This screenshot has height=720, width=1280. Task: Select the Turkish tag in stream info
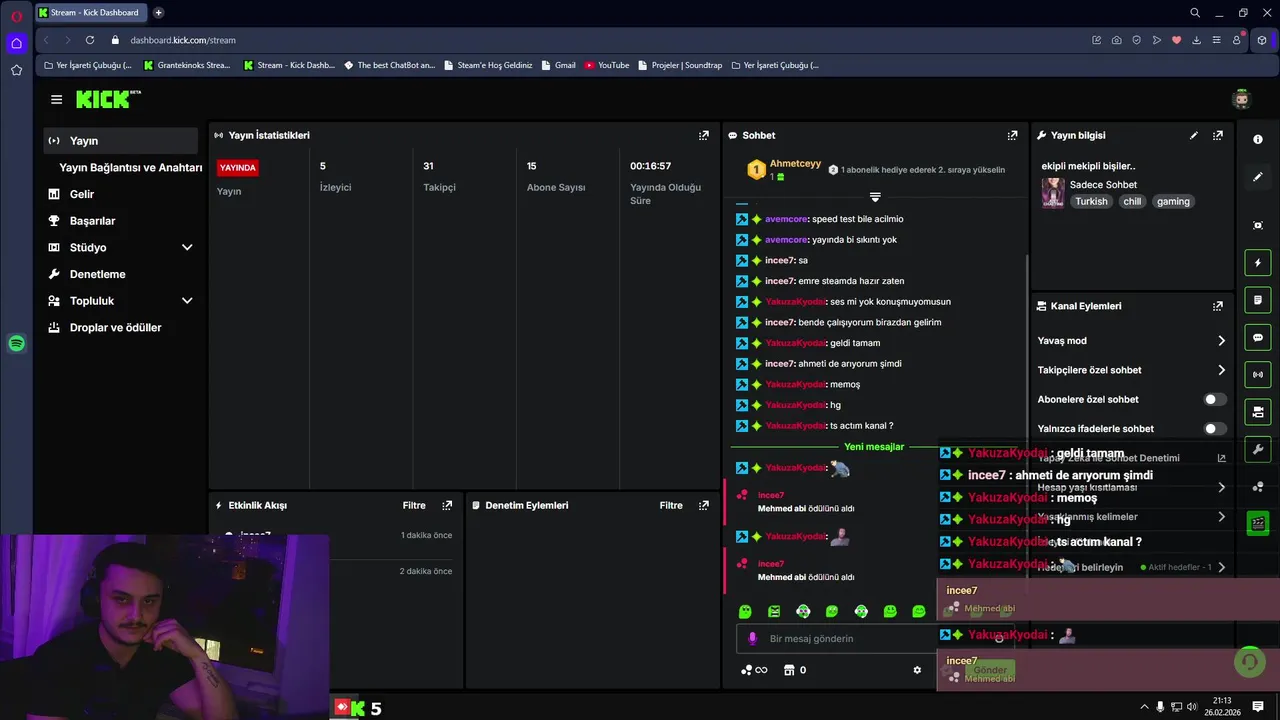(1091, 201)
